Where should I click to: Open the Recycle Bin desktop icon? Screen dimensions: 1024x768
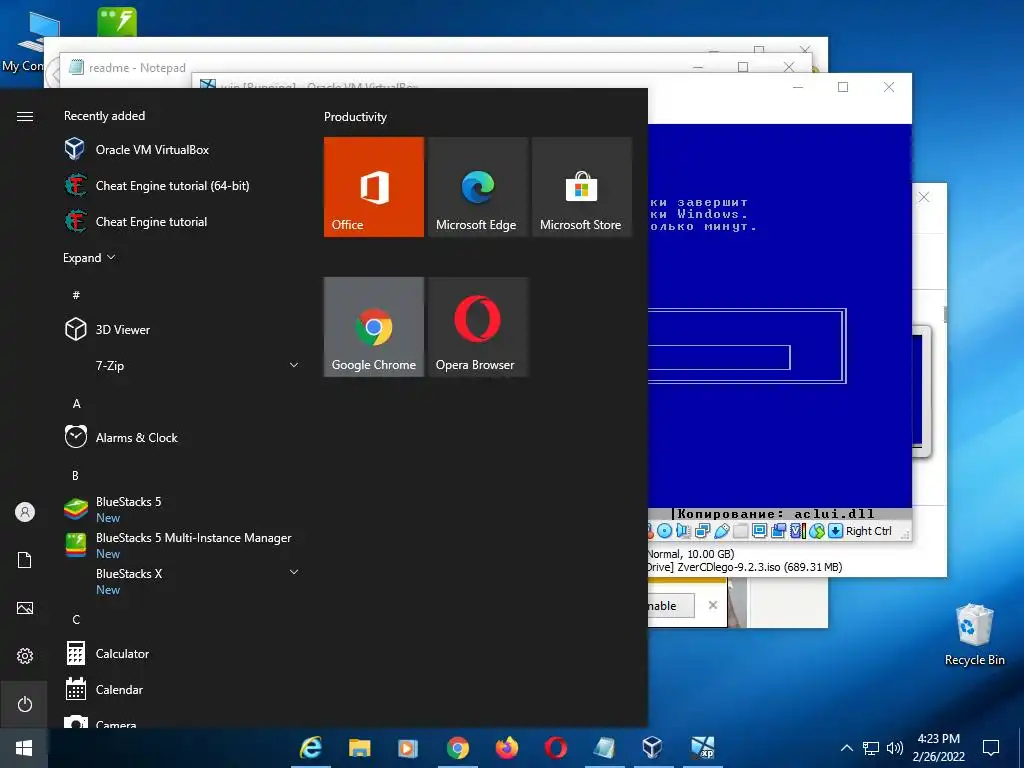[974, 634]
